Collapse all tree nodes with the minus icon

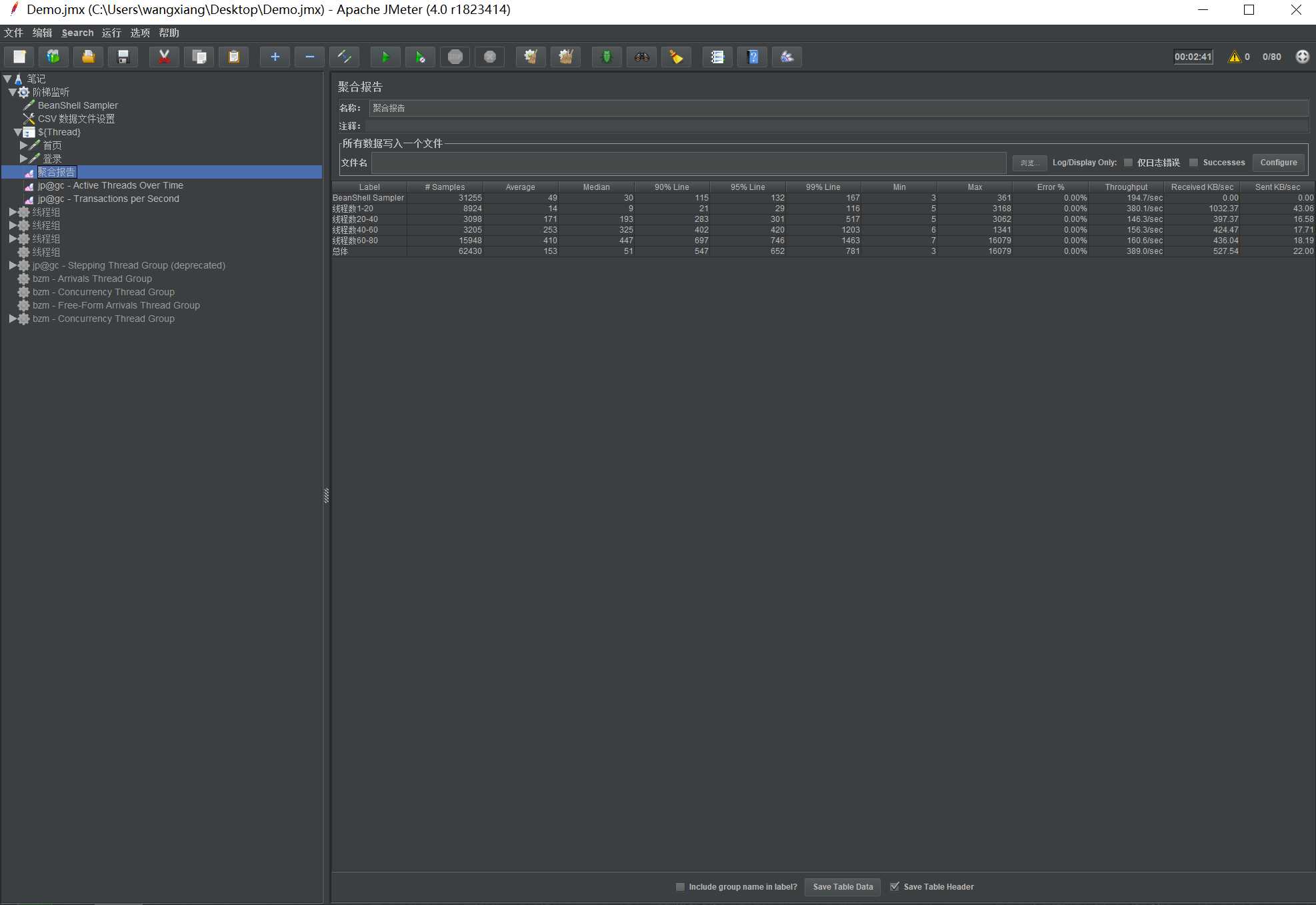click(309, 57)
